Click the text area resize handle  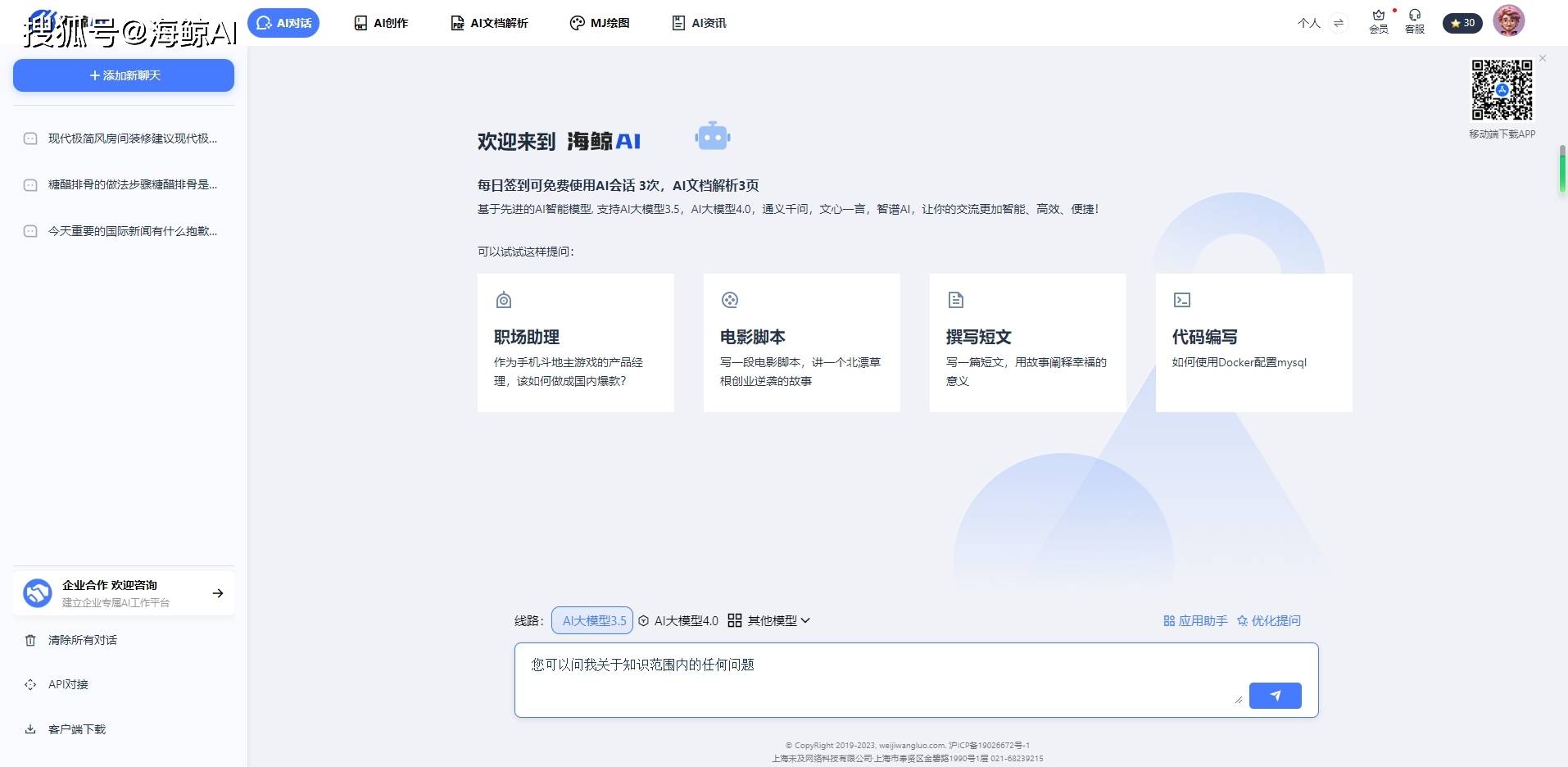pos(1238,699)
